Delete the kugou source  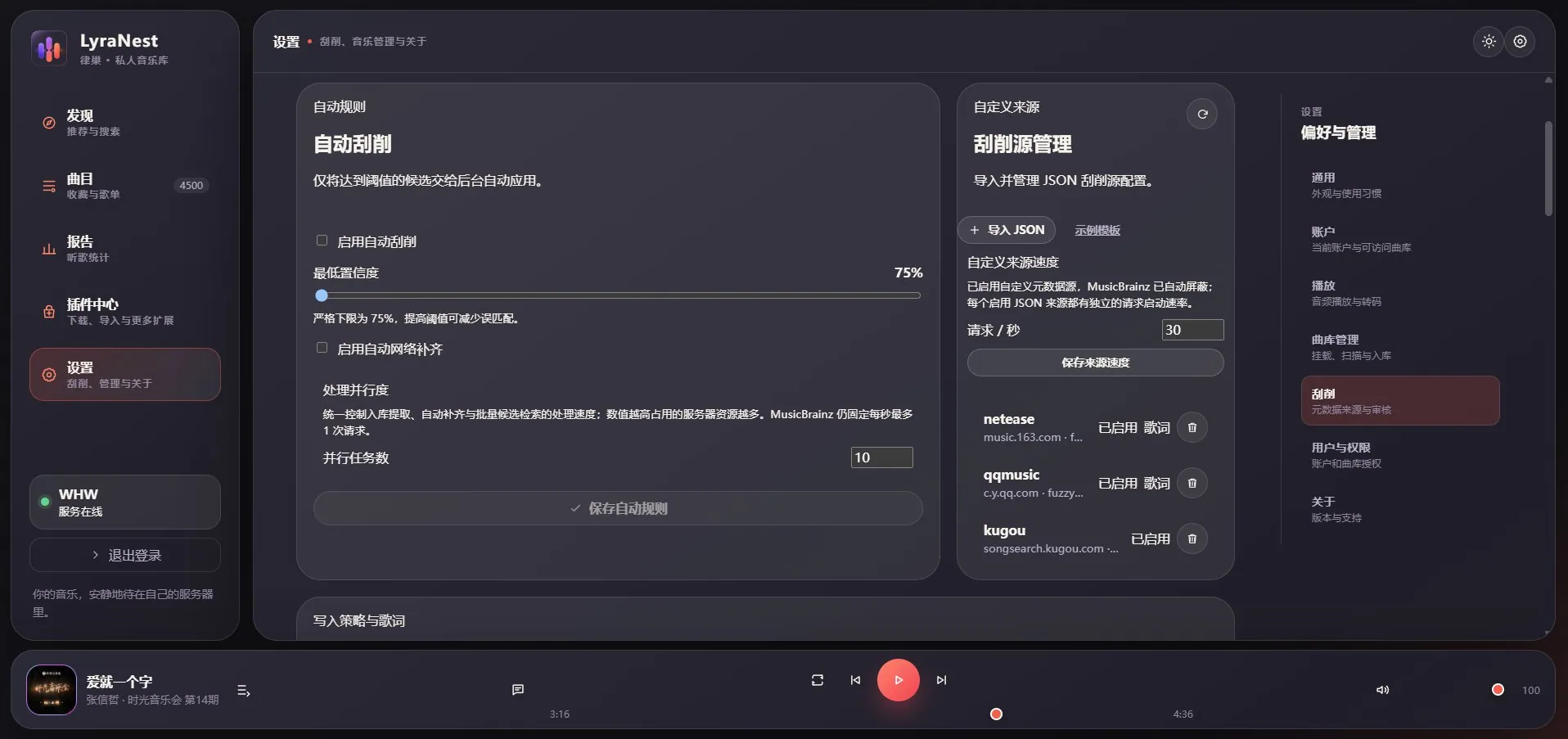[x=1192, y=538]
